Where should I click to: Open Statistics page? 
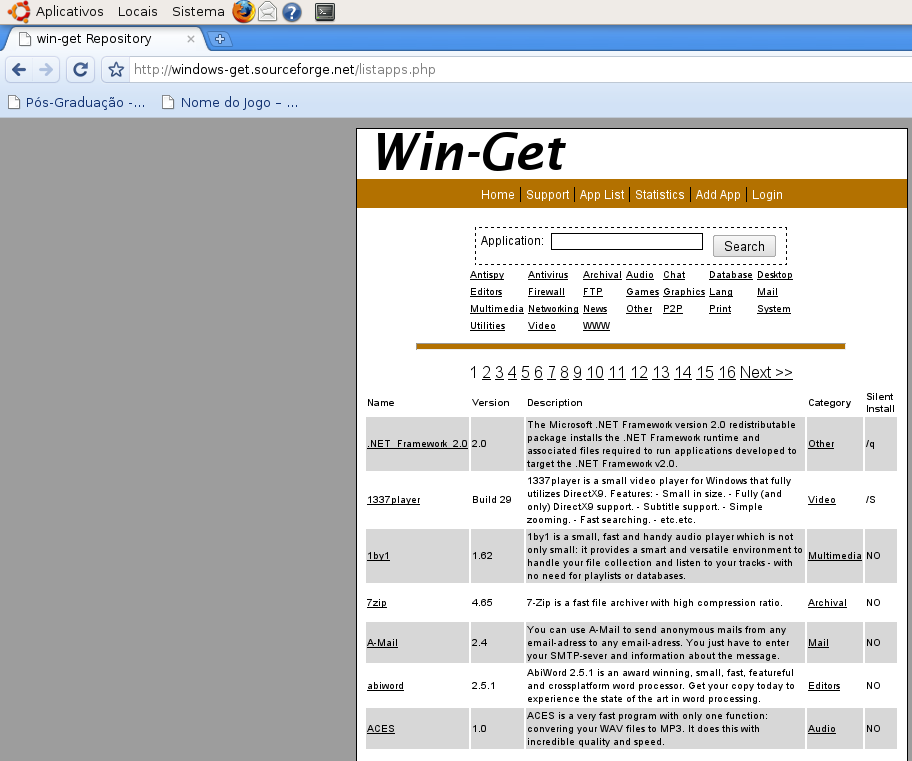(660, 194)
